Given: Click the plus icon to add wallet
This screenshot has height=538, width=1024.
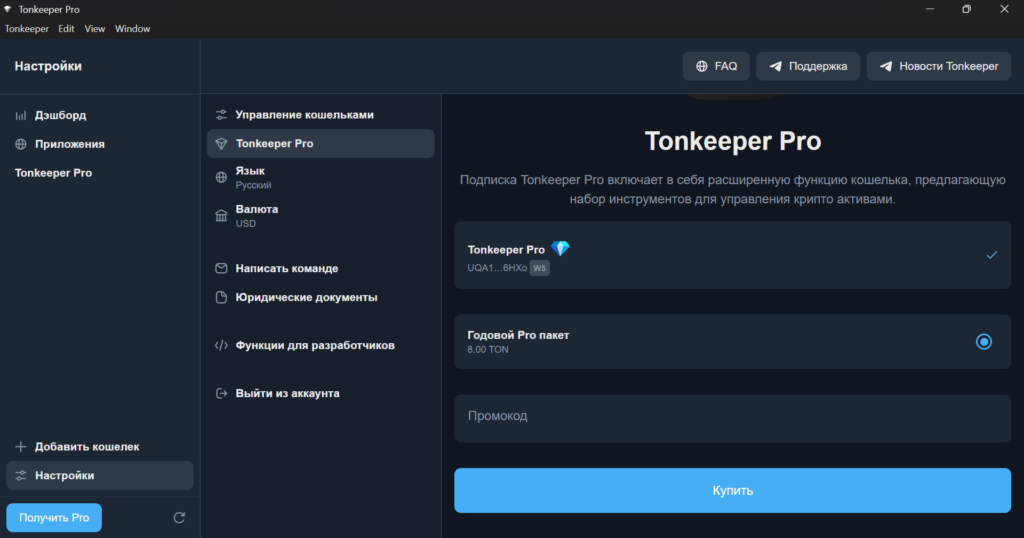Looking at the screenshot, I should (x=21, y=447).
